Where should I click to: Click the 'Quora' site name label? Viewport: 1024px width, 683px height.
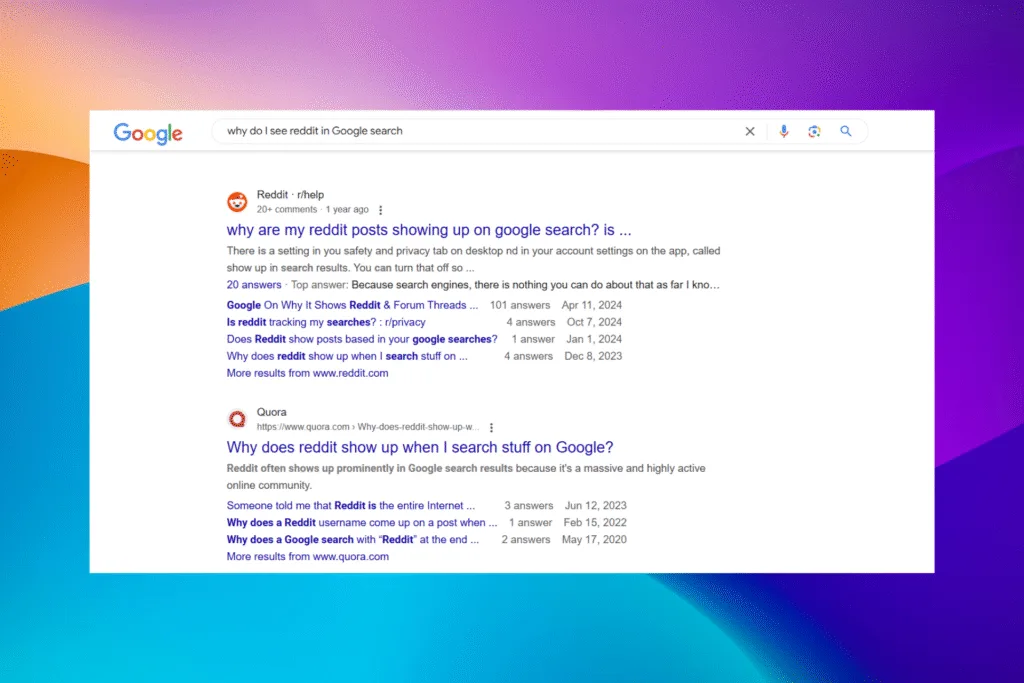click(272, 412)
